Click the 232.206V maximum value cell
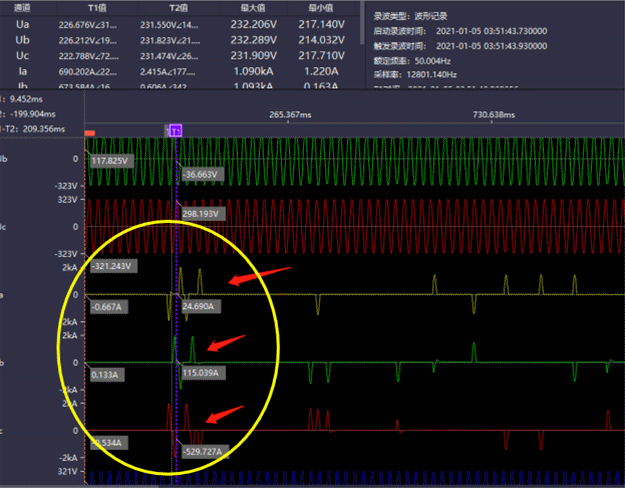 coord(252,24)
